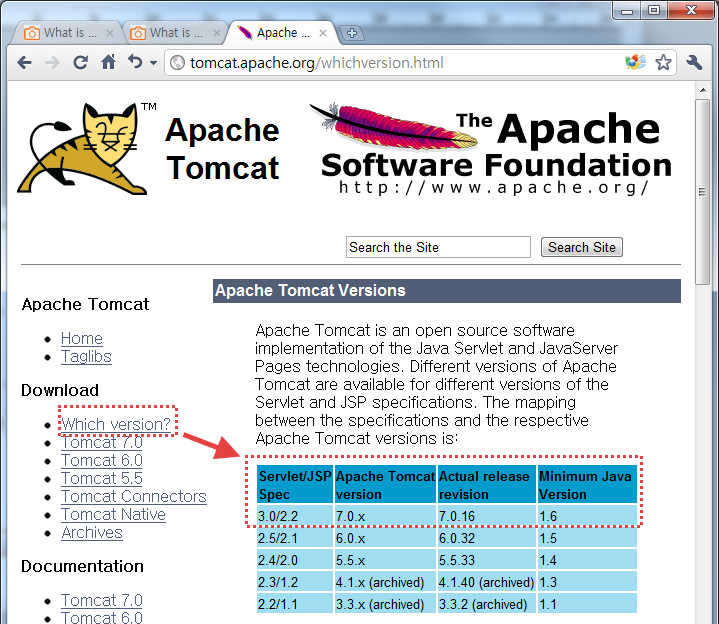This screenshot has height=624, width=719.
Task: Switch to the first 'What is ...' tab
Action: coord(65,33)
